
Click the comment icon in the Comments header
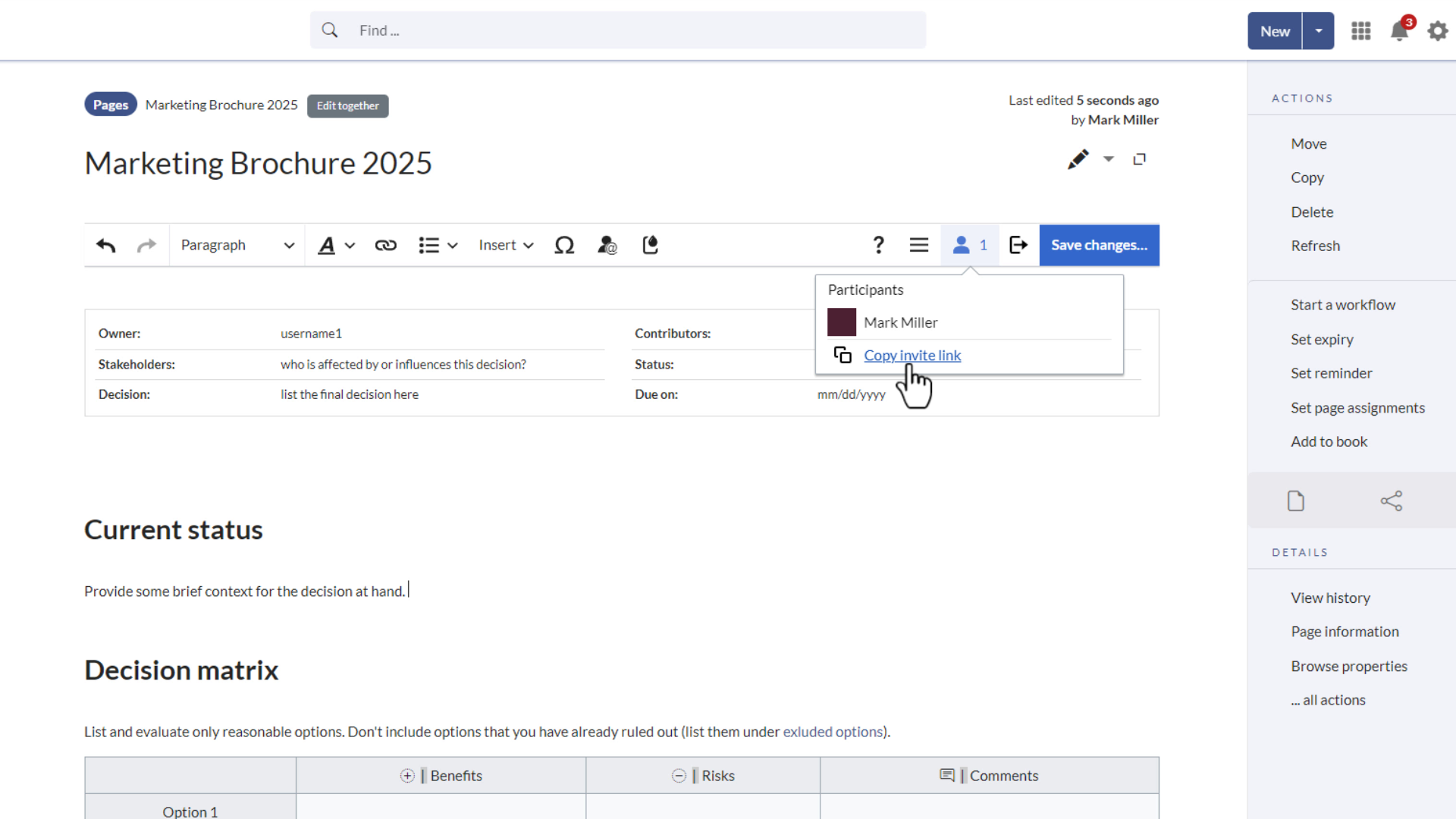pyautogui.click(x=947, y=775)
